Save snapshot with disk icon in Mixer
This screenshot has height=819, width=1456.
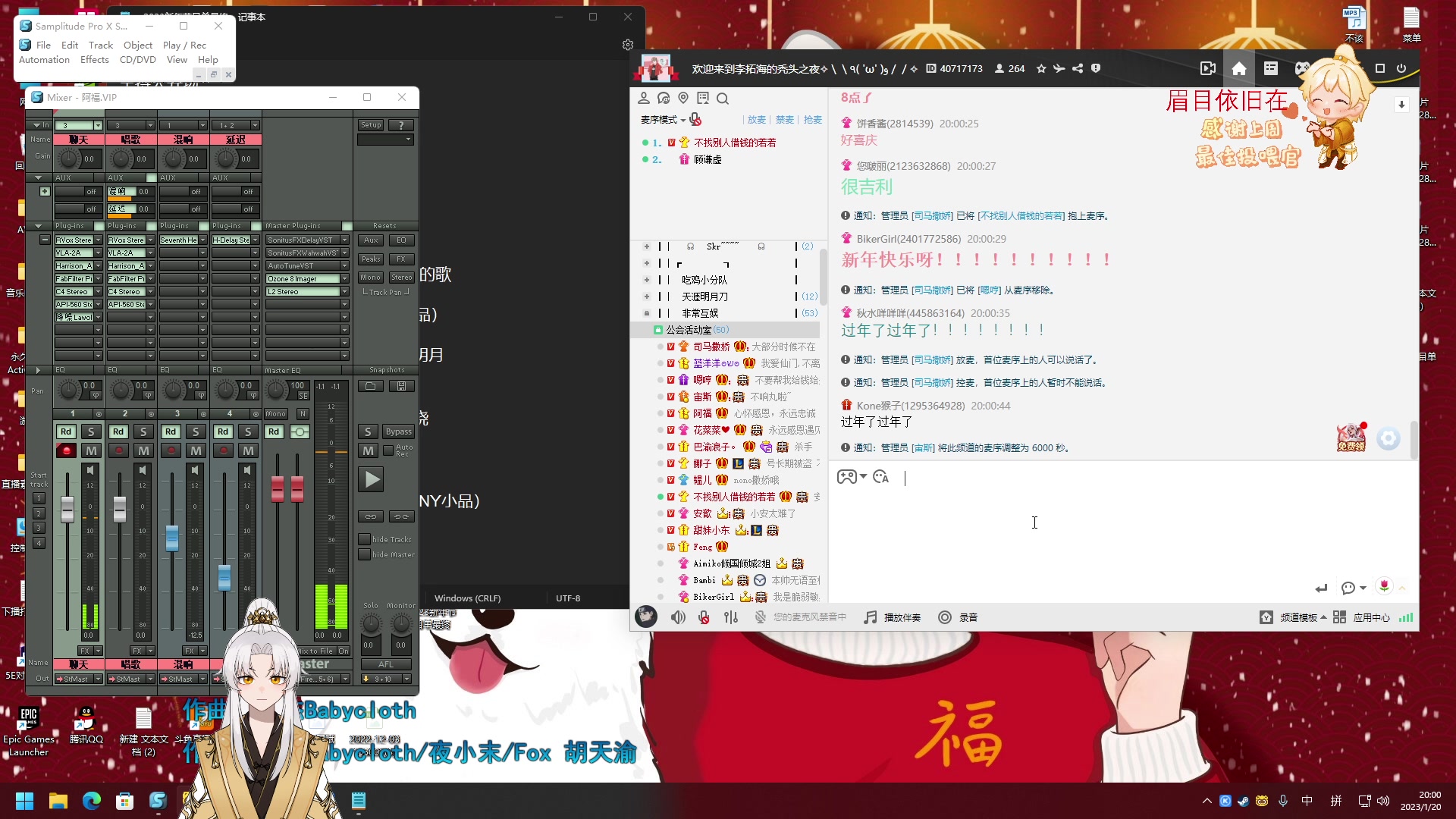coord(401,386)
